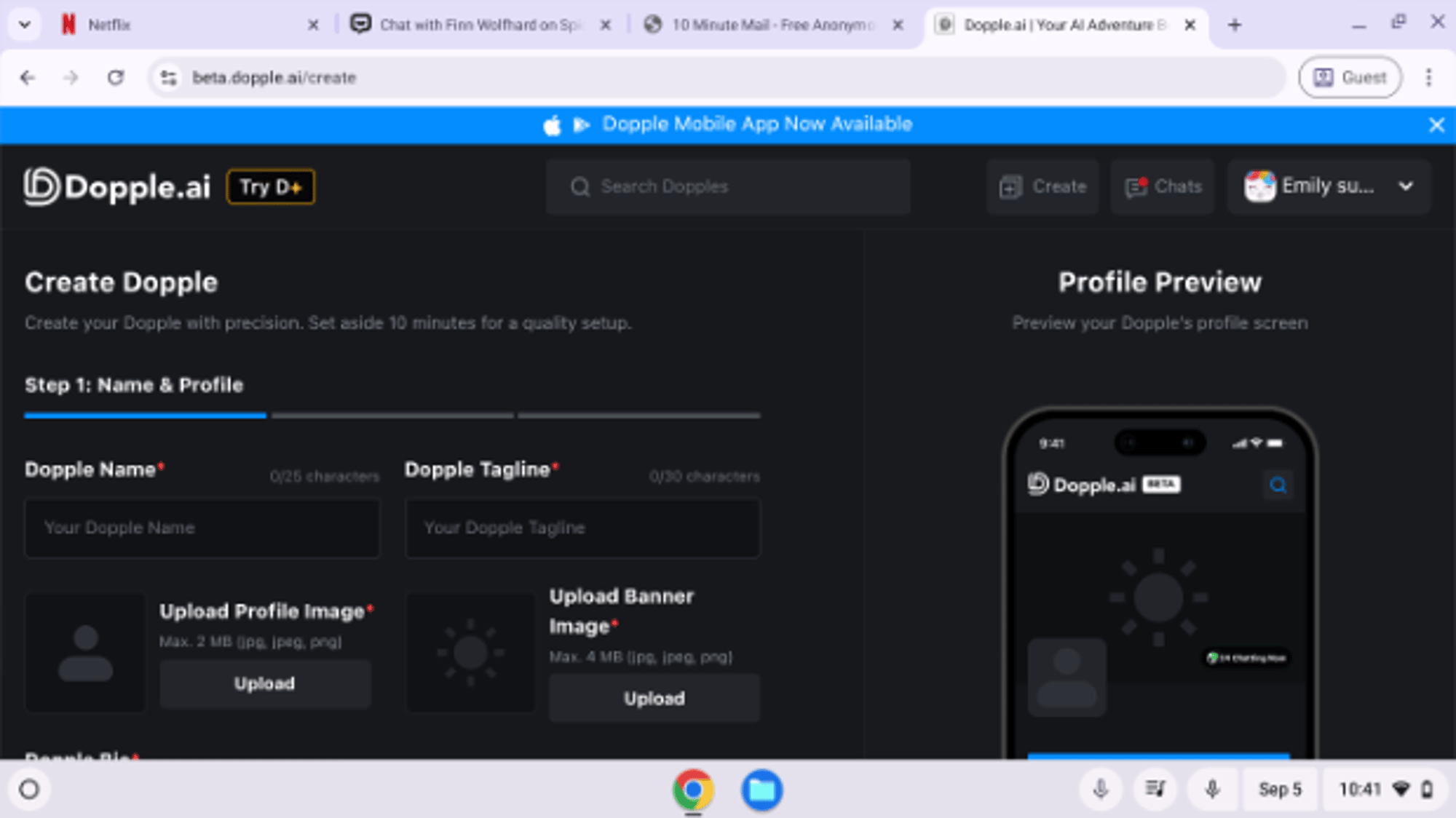Click Upload for banner image
Viewport: 1456px width, 818px height.
[654, 698]
